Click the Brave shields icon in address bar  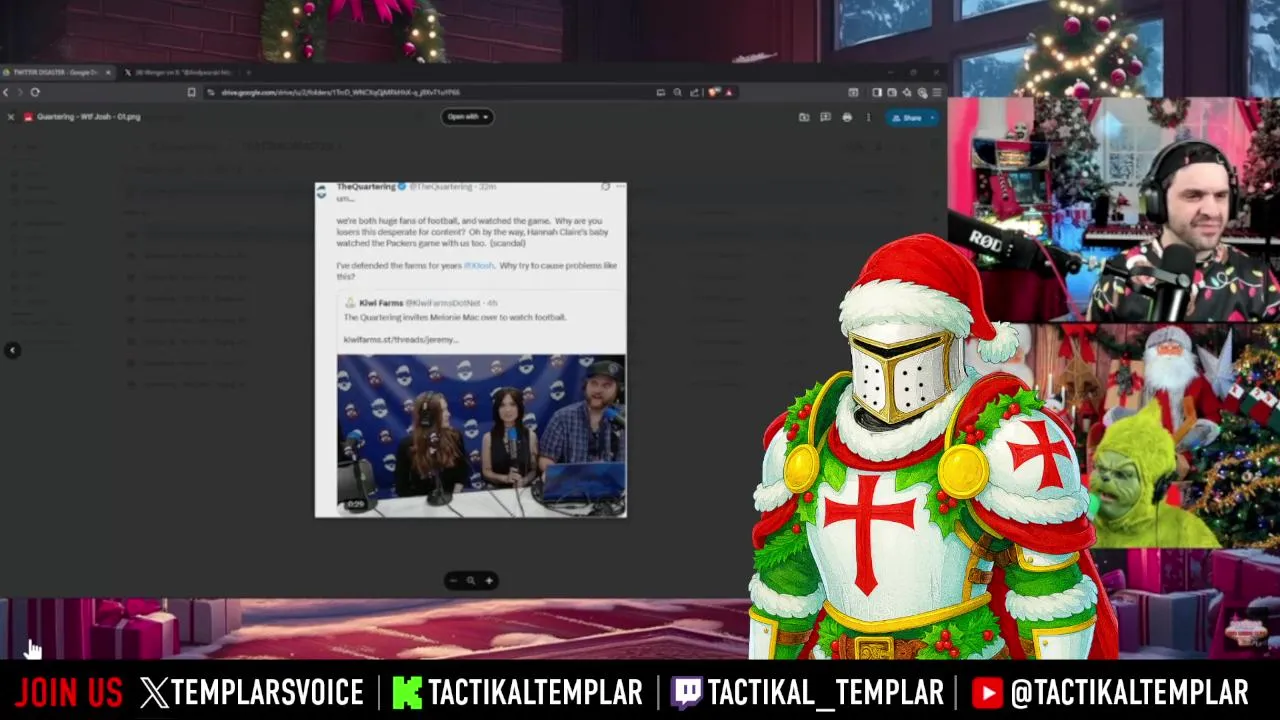click(713, 92)
